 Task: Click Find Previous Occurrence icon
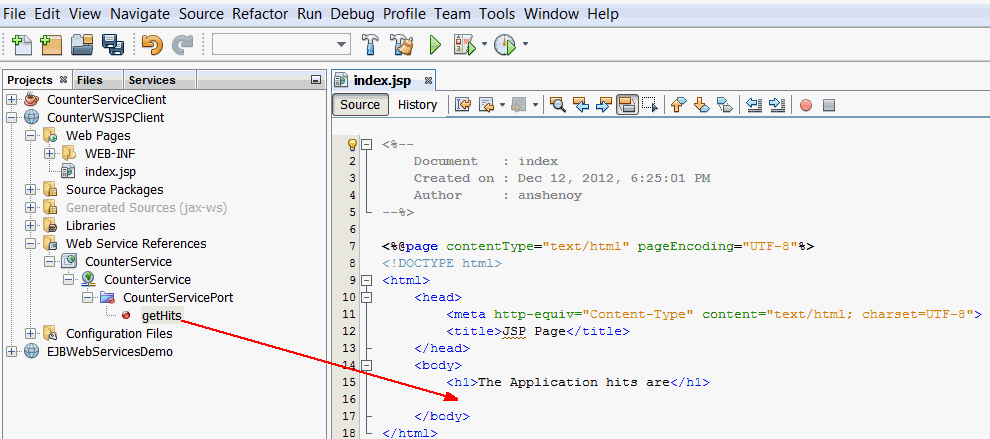(x=580, y=105)
